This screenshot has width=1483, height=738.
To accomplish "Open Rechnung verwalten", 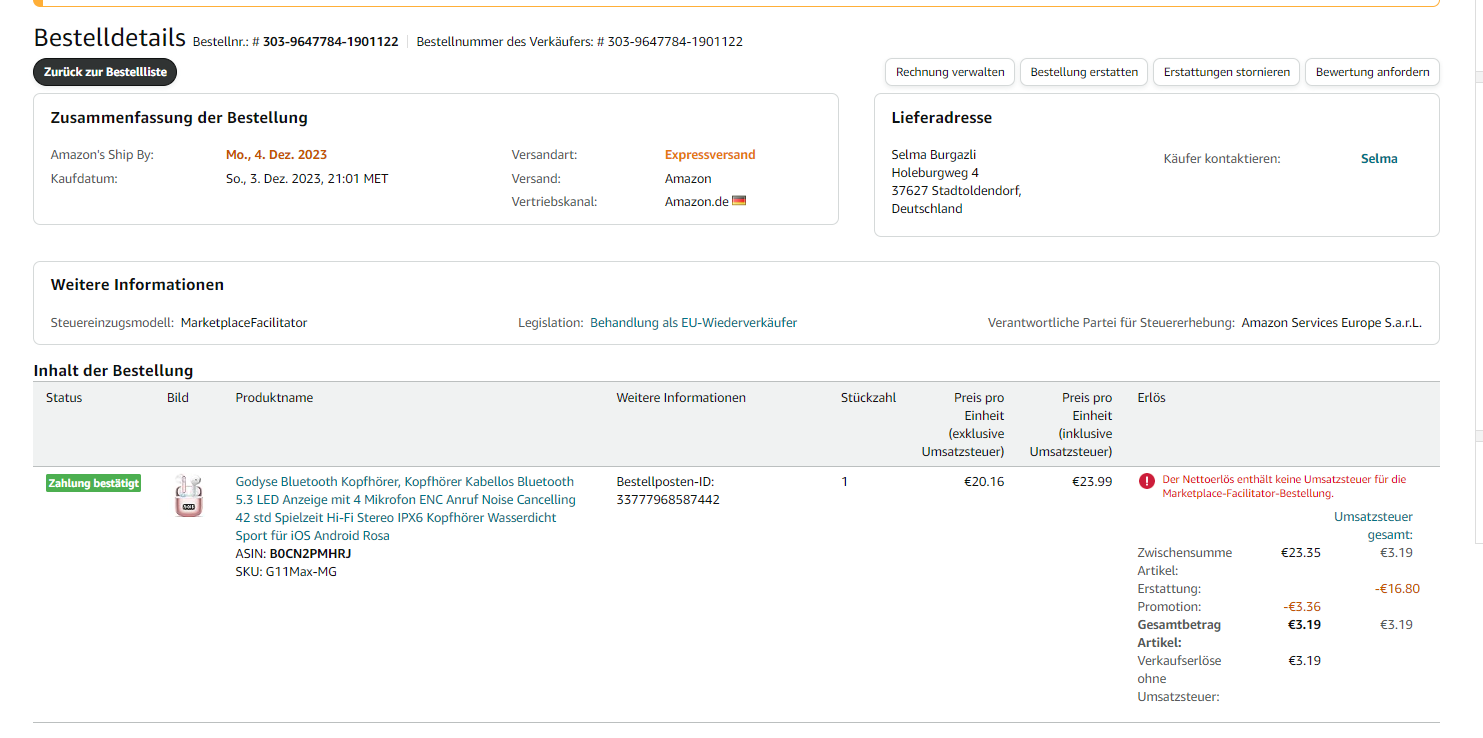I will point(950,72).
